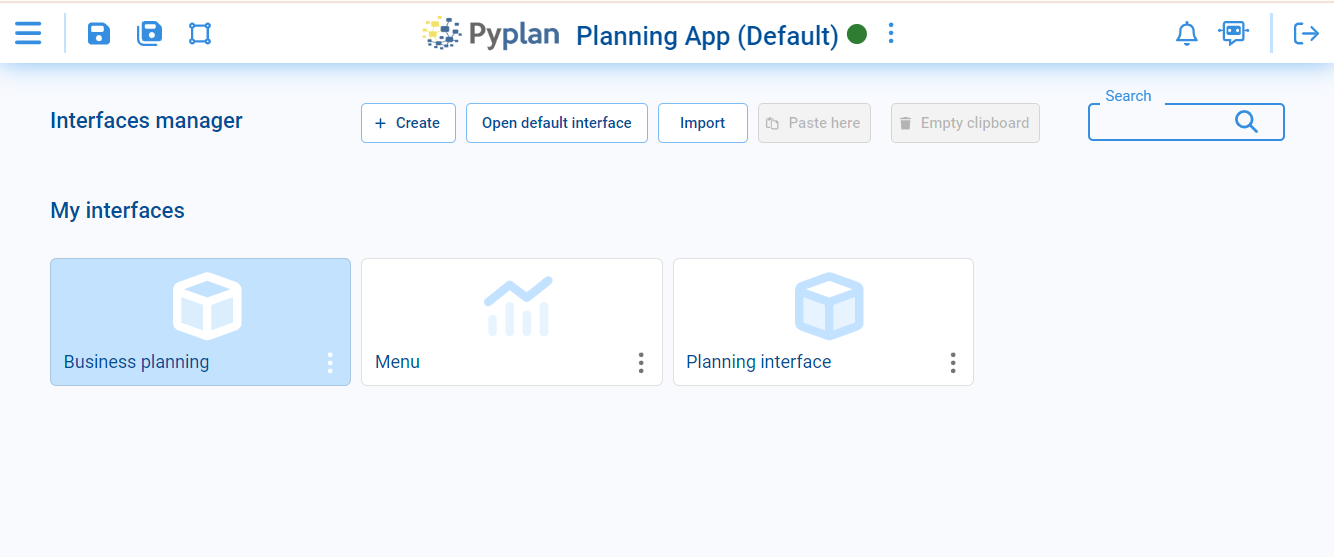Click the Import button
The image size is (1334, 557).
(702, 123)
